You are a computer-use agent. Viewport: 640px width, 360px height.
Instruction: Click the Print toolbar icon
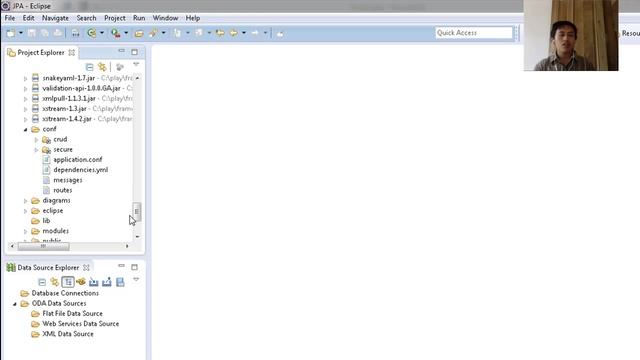pos(58,33)
